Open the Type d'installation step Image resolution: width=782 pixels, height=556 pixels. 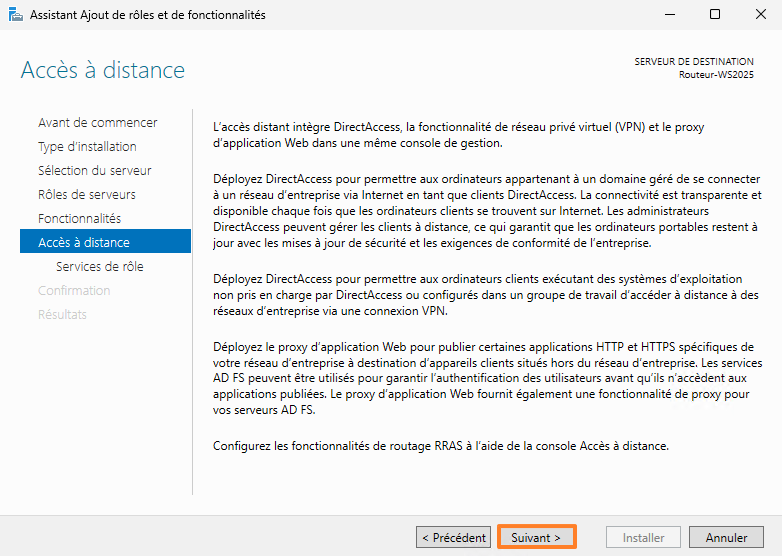point(87,147)
